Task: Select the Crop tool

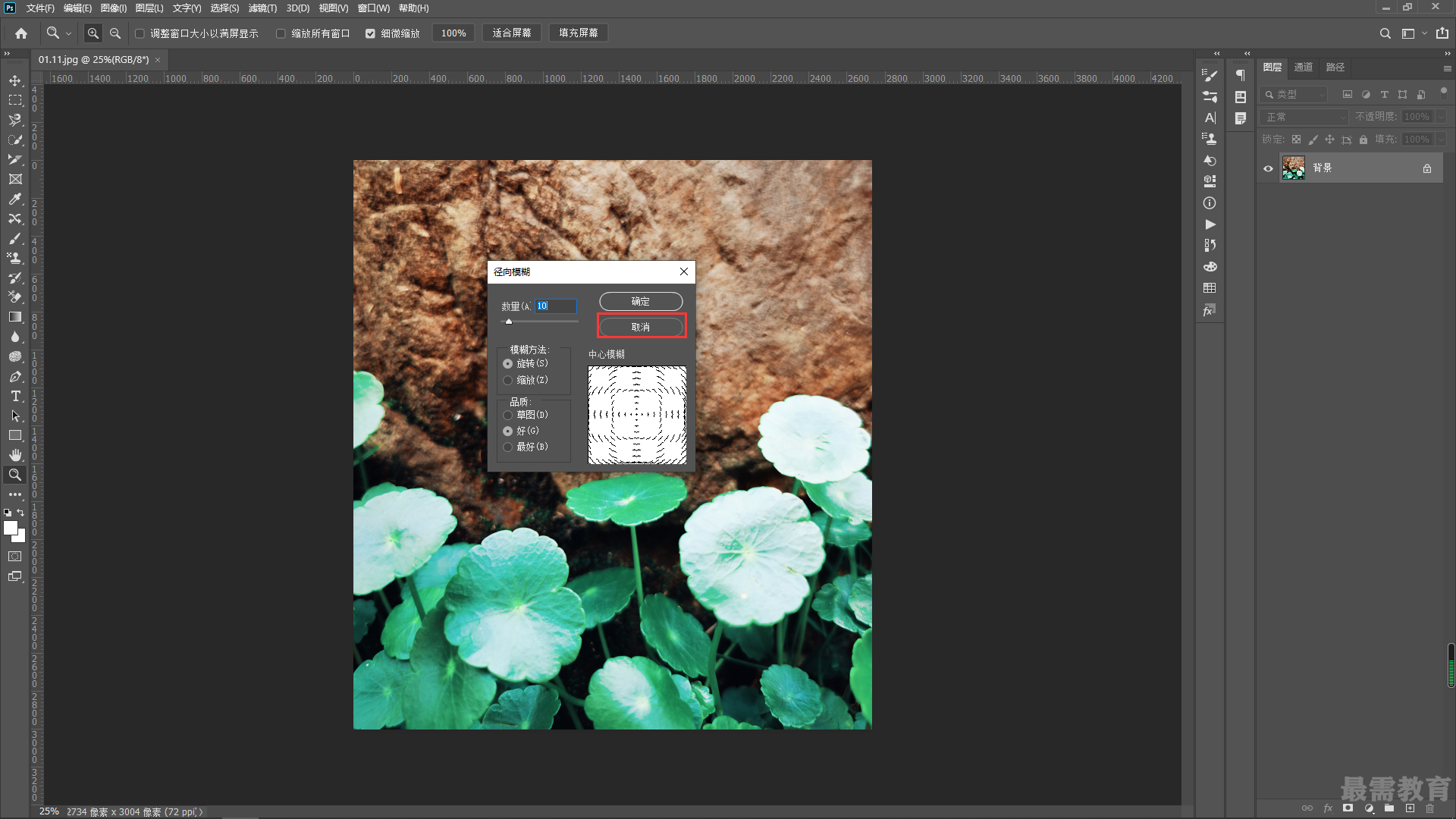Action: [x=15, y=159]
